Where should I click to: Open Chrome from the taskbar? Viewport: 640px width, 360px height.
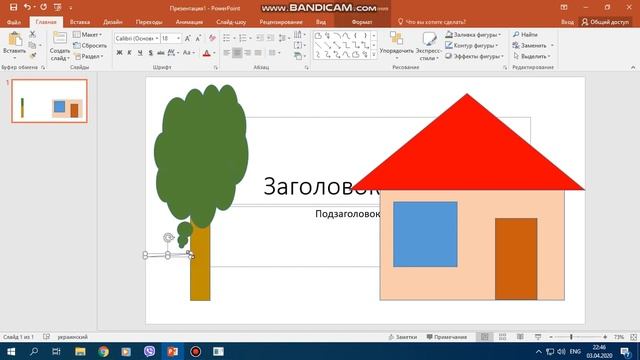pos(103,351)
